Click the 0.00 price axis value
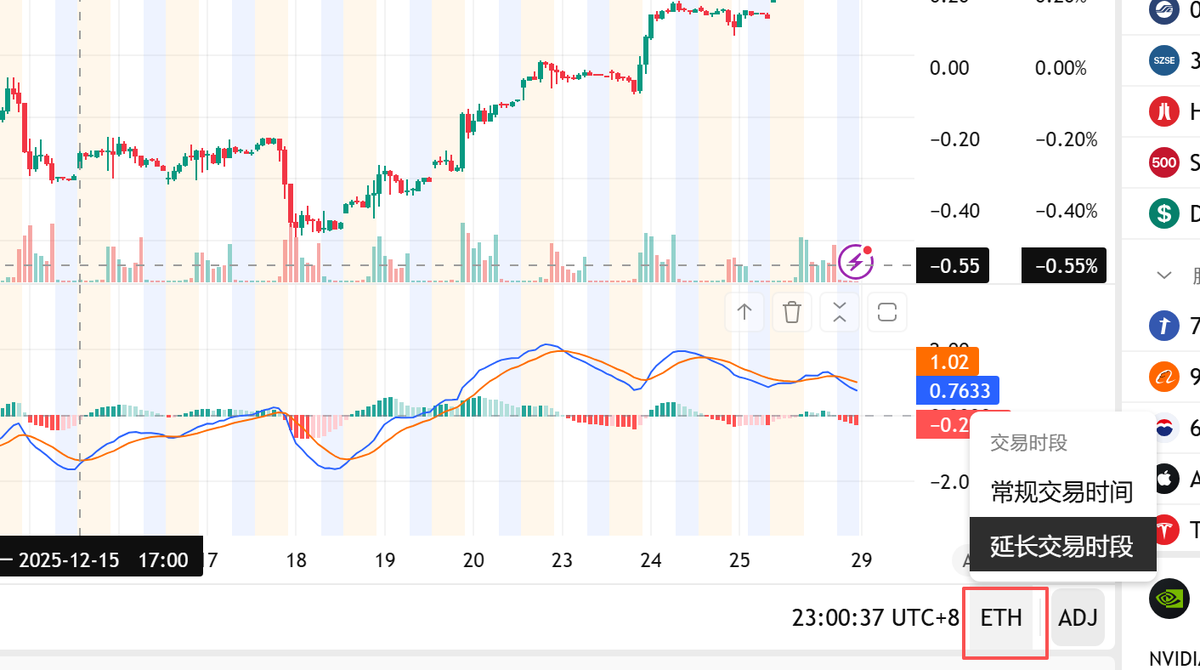The image size is (1200, 670). [x=949, y=68]
